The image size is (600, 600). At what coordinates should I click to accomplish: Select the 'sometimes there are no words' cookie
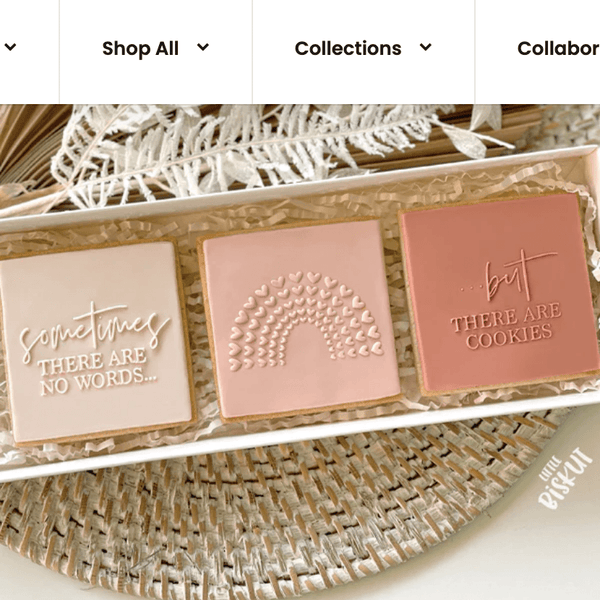pos(97,341)
